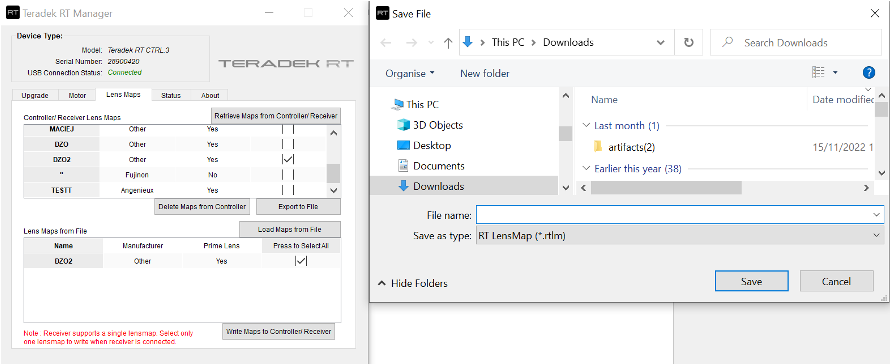Click the lens map list scroll down arrow

(x=334, y=191)
